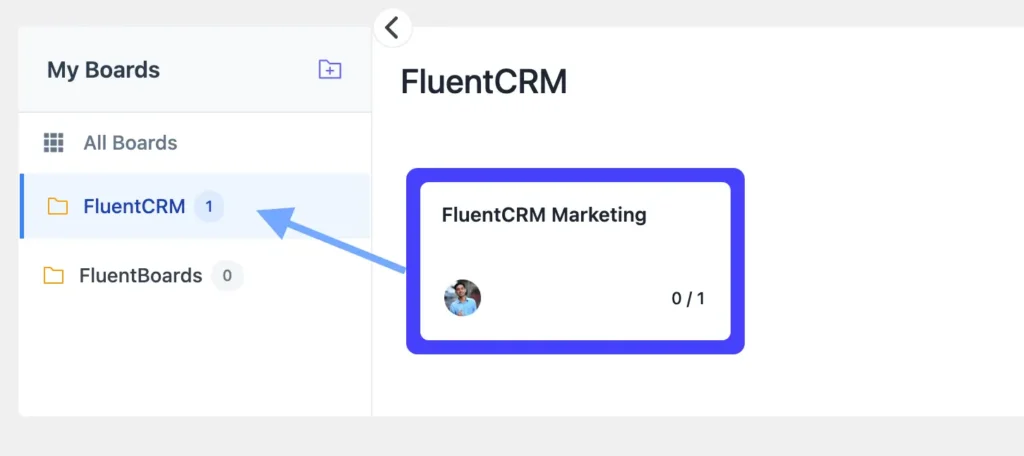Click the 0 / 1 task counter
1024x456 pixels.
(687, 298)
